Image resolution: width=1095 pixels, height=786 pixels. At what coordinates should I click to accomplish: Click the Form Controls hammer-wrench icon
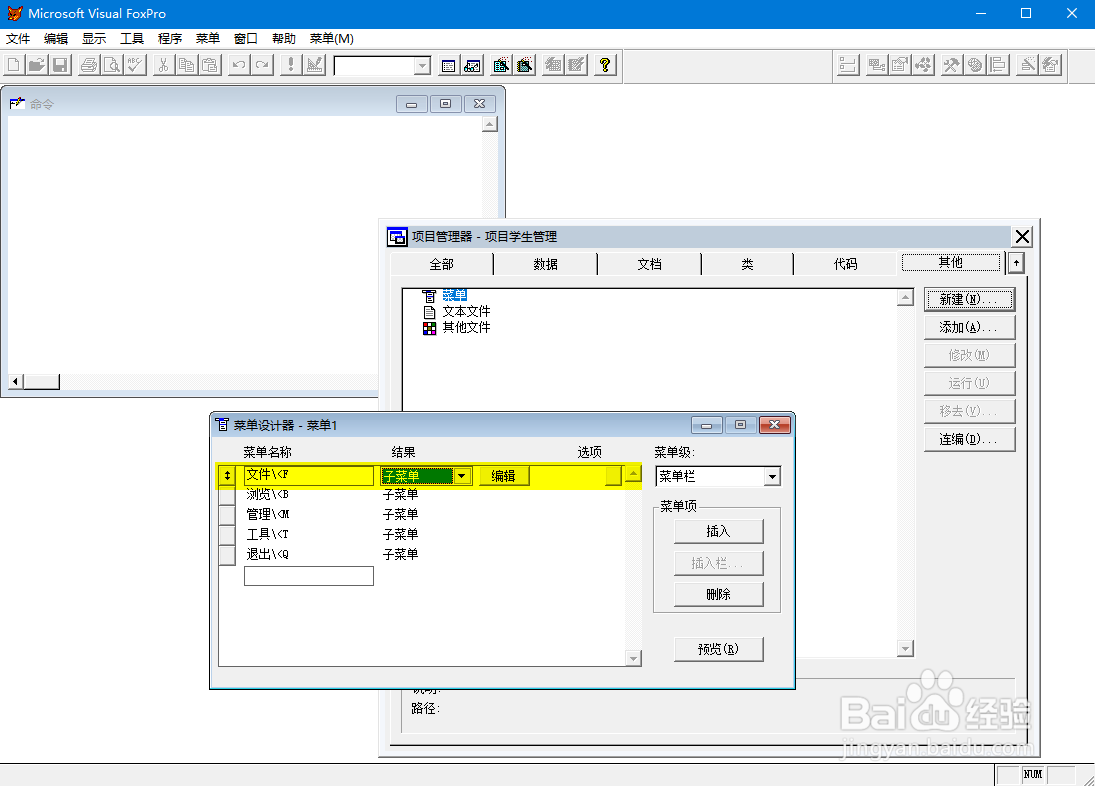(952, 66)
